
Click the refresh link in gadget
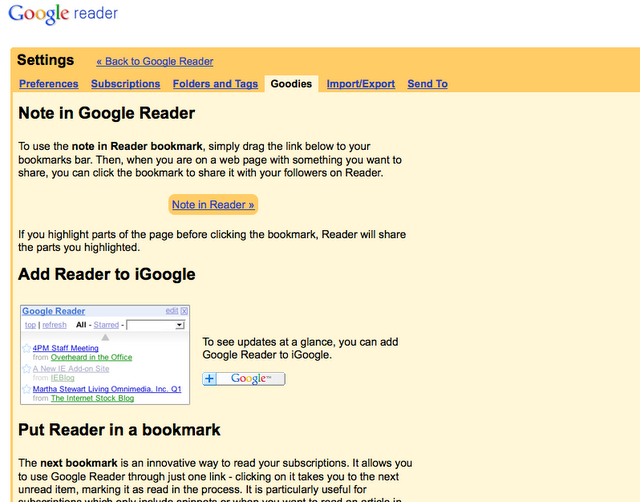pos(54,325)
